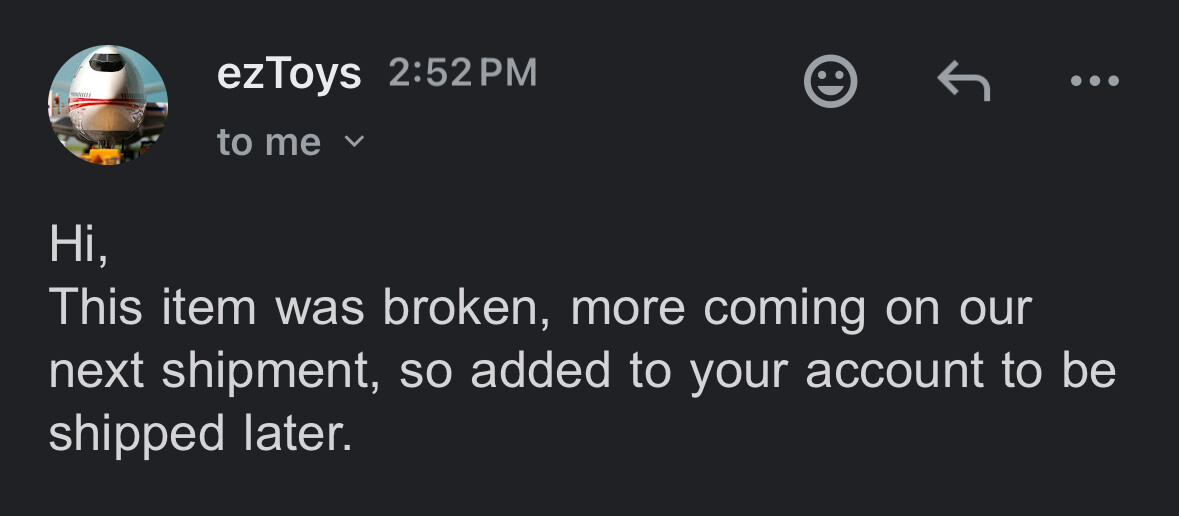Open the ezToys airplane profile picture
Image resolution: width=1179 pixels, height=516 pixels.
click(108, 105)
